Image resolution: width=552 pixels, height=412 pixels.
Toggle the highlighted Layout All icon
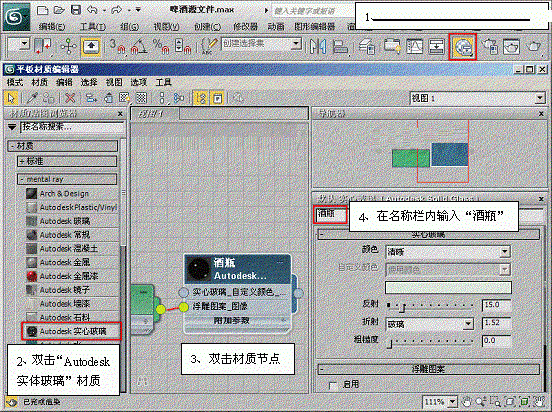click(x=201, y=98)
